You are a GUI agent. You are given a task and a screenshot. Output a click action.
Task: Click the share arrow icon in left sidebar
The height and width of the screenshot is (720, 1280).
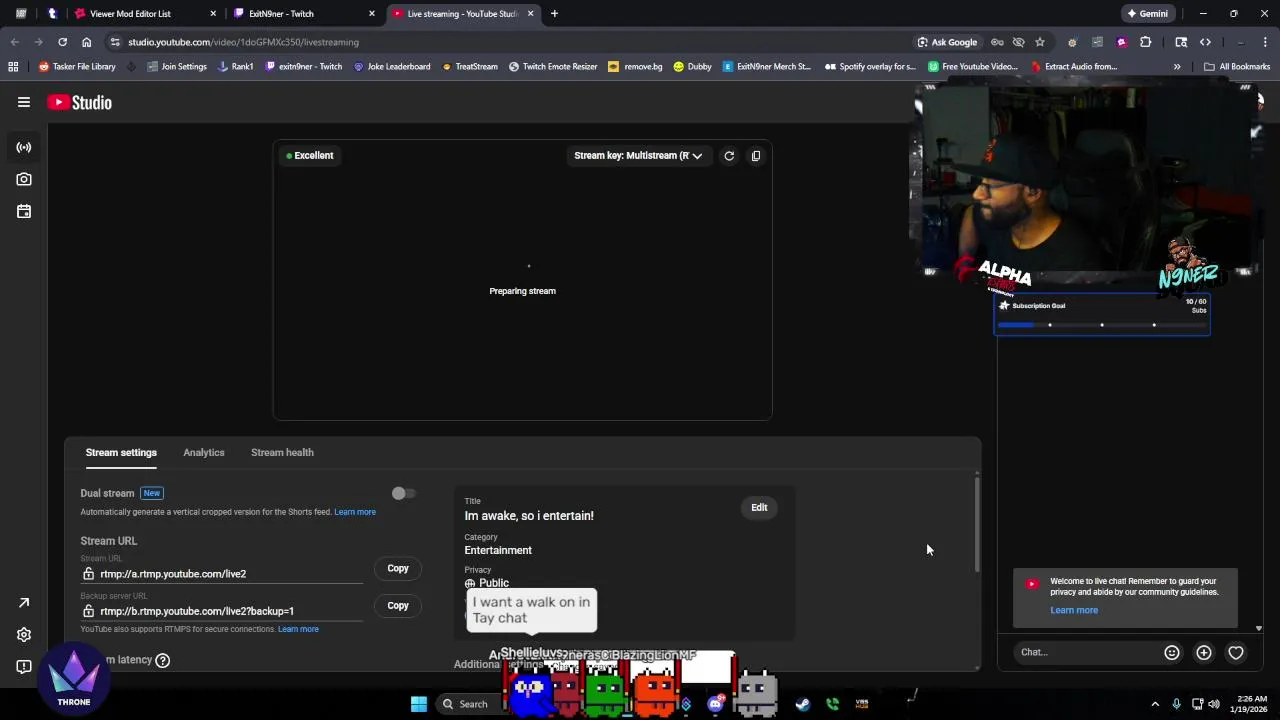pyautogui.click(x=24, y=603)
